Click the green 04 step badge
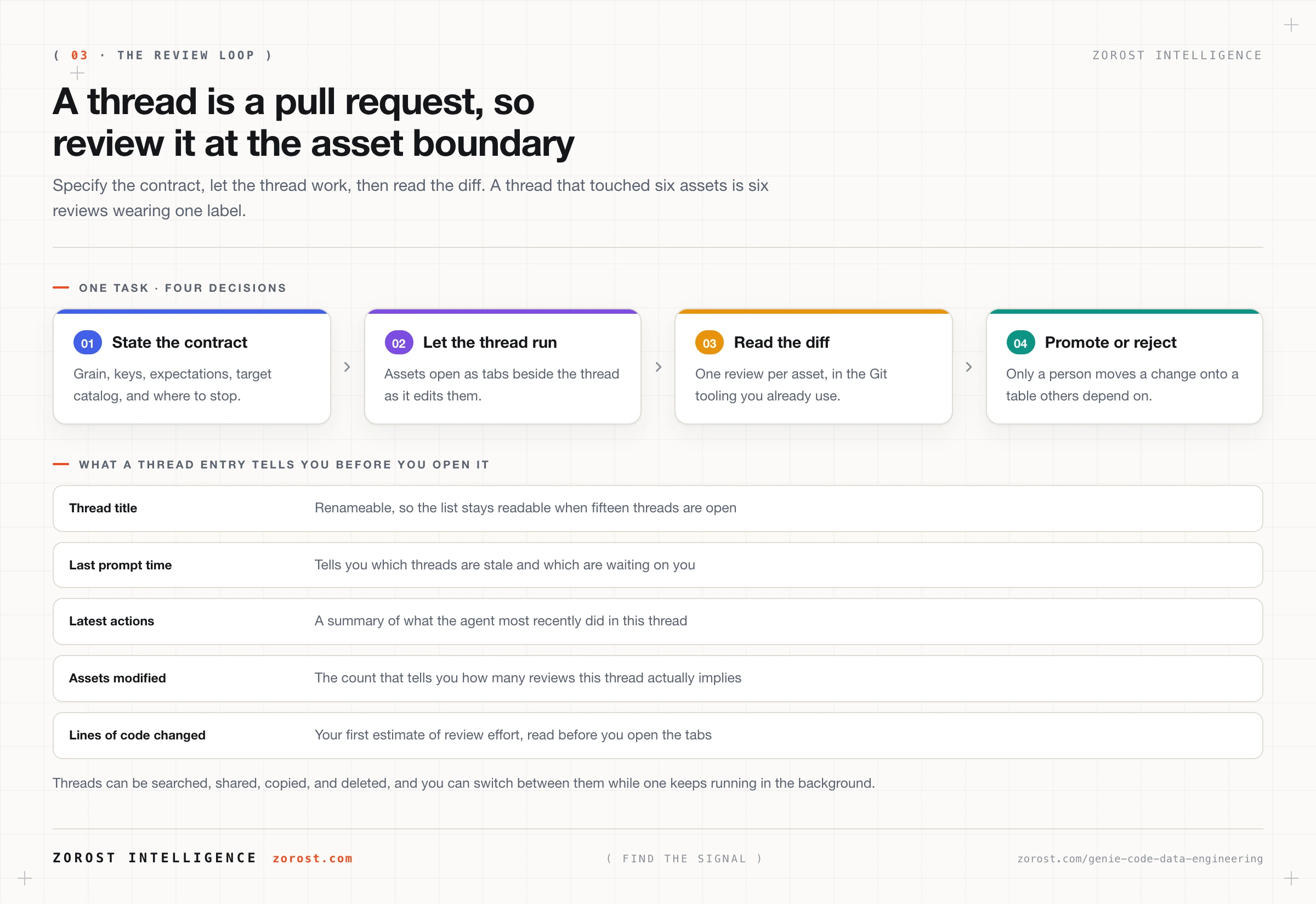 click(1020, 343)
